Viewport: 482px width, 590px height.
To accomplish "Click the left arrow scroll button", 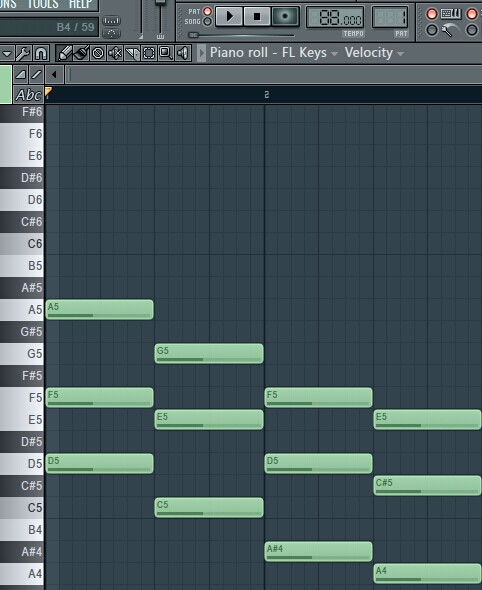I will click(x=54, y=75).
